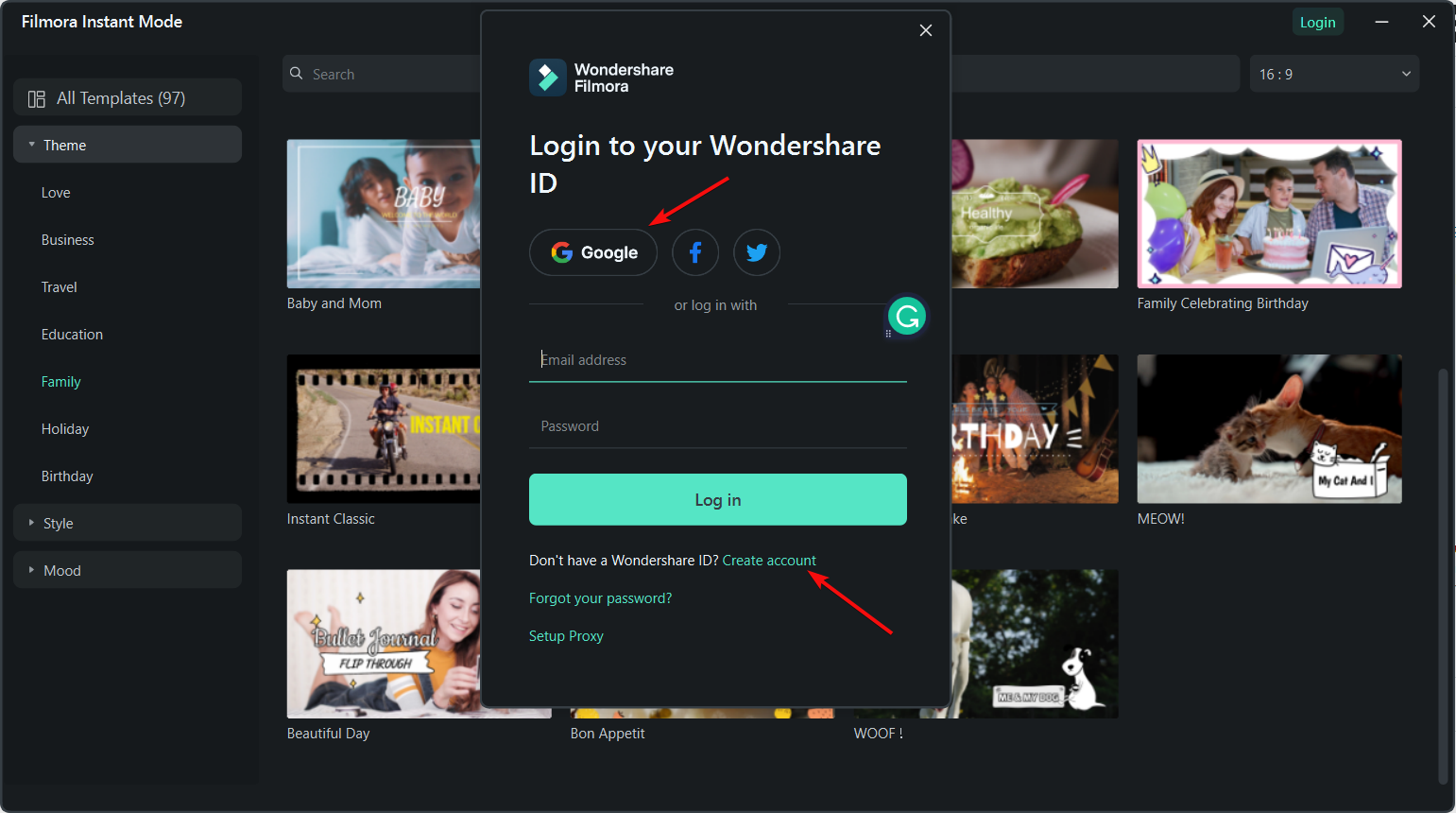The height and width of the screenshot is (813, 1456).
Task: Sign in with the Facebook icon
Action: pyautogui.click(x=695, y=252)
